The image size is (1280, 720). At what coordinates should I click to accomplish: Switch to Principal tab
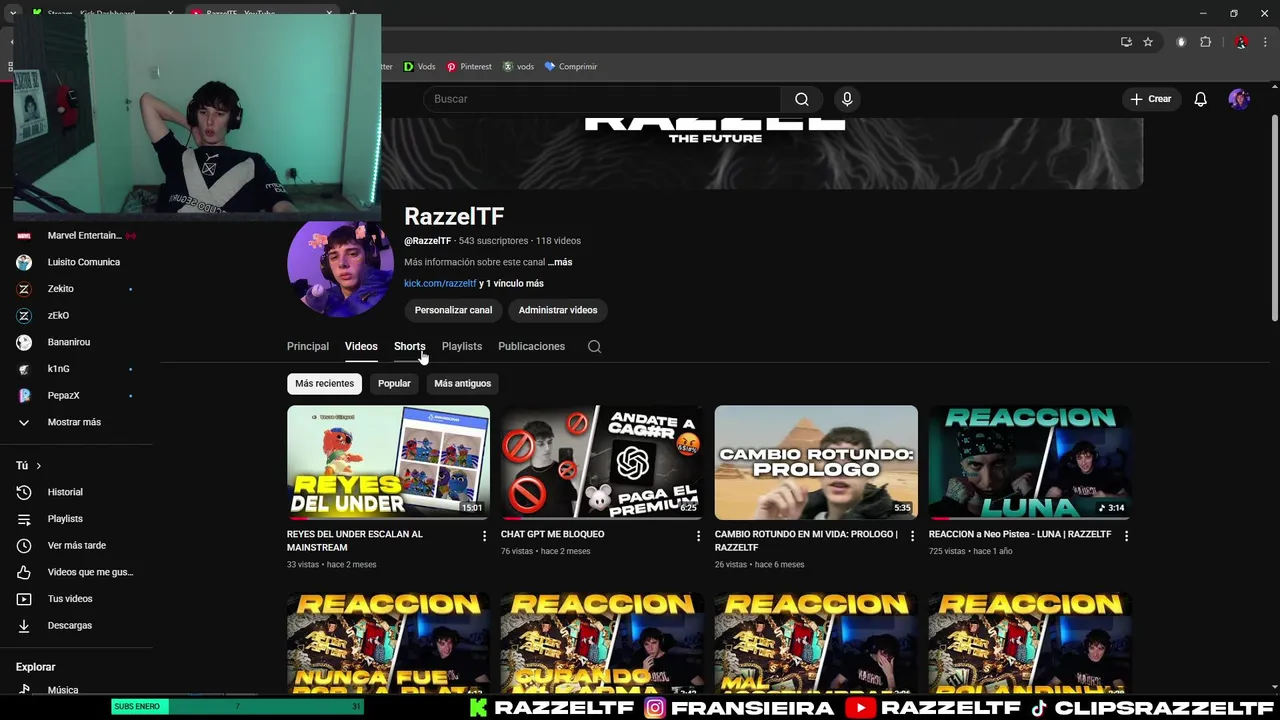[x=308, y=346]
